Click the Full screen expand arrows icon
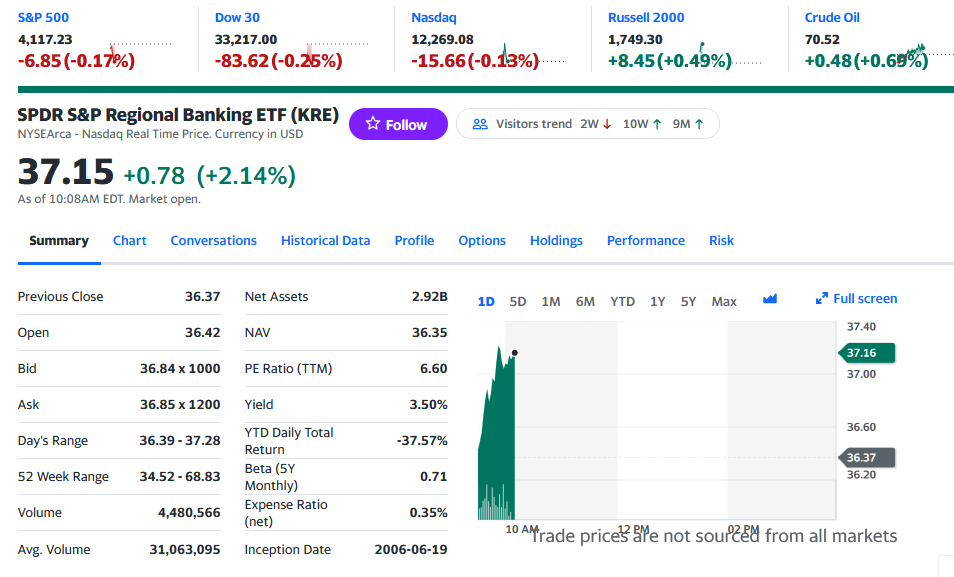This screenshot has height=577, width=954. coord(821,298)
